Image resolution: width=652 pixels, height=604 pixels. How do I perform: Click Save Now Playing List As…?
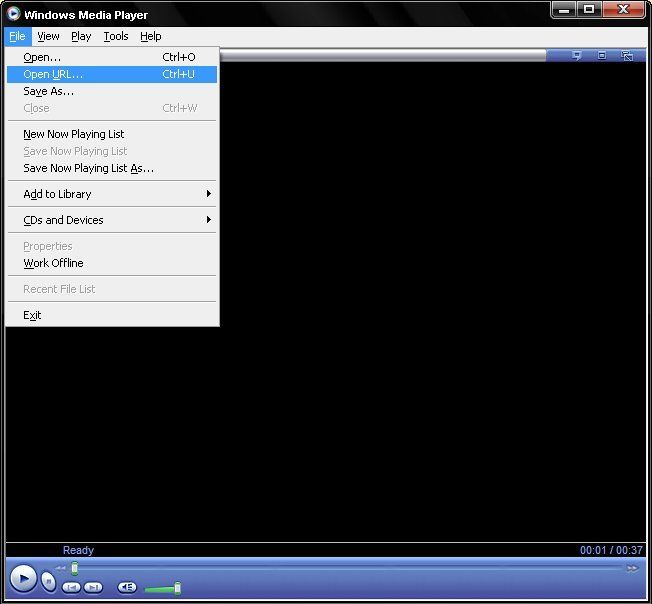[x=88, y=168]
